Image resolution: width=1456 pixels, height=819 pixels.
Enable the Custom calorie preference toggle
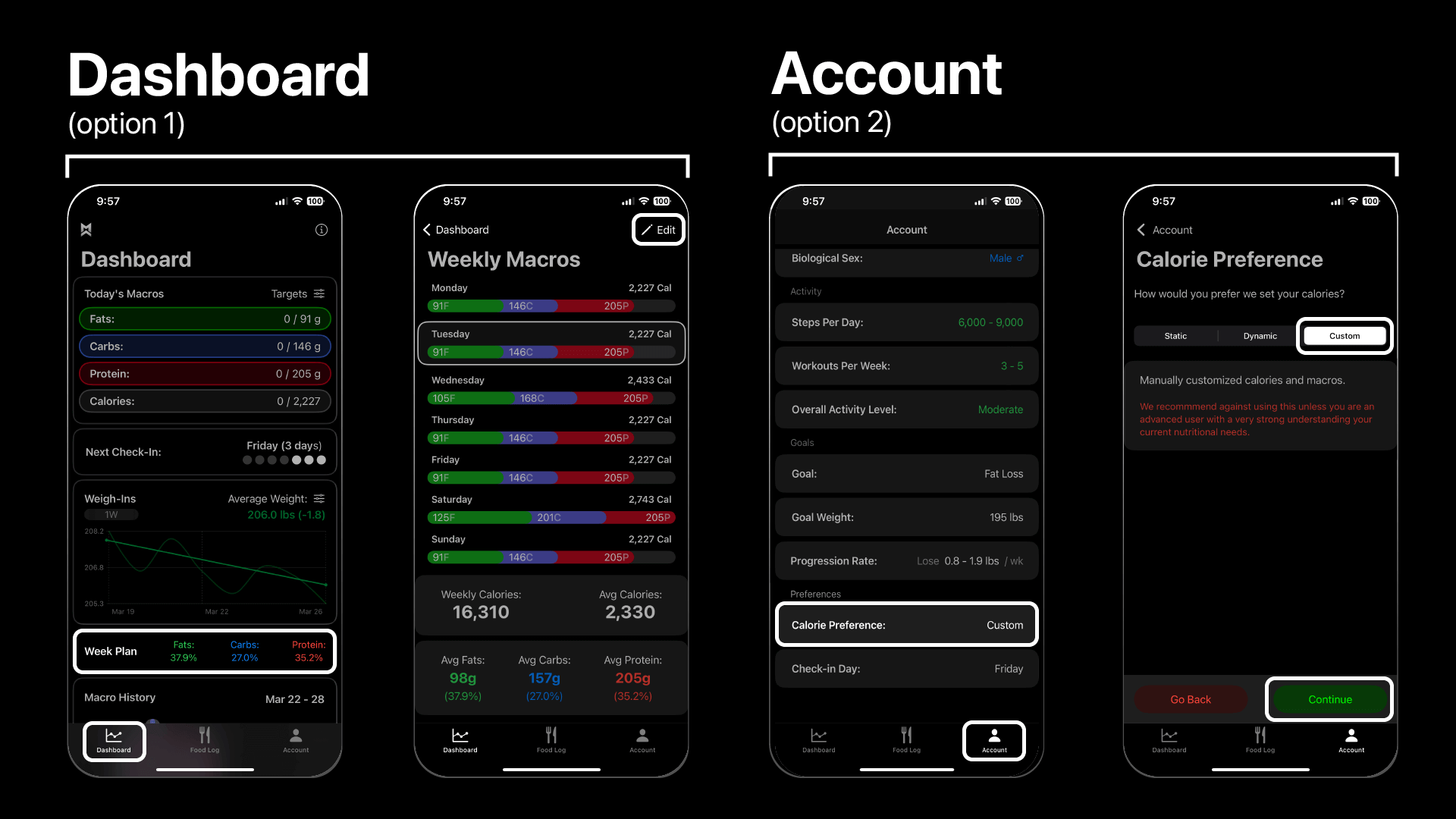pyautogui.click(x=1344, y=335)
